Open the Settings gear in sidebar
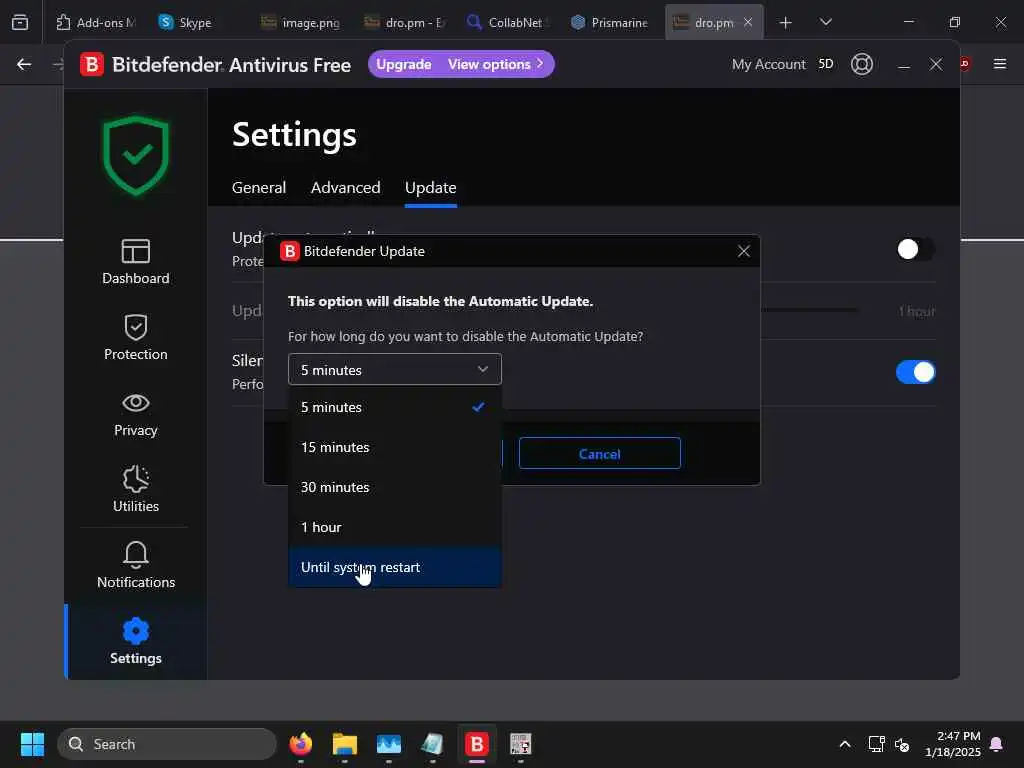Screen dimensions: 1024x768 click(x=136, y=642)
